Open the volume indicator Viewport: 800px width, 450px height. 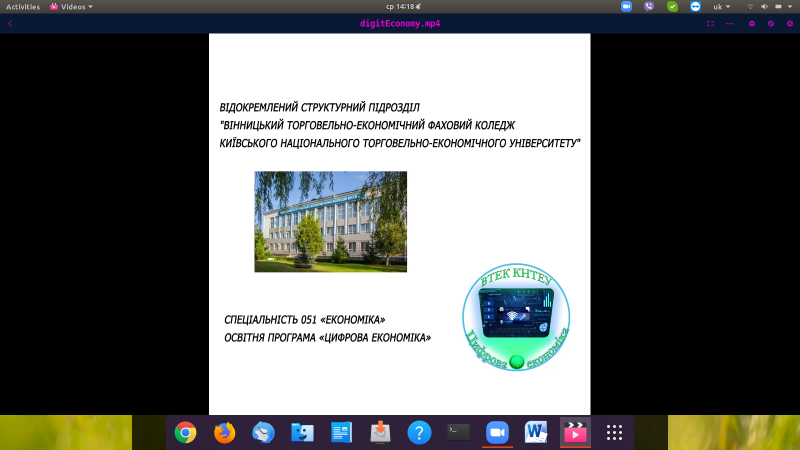764,7
